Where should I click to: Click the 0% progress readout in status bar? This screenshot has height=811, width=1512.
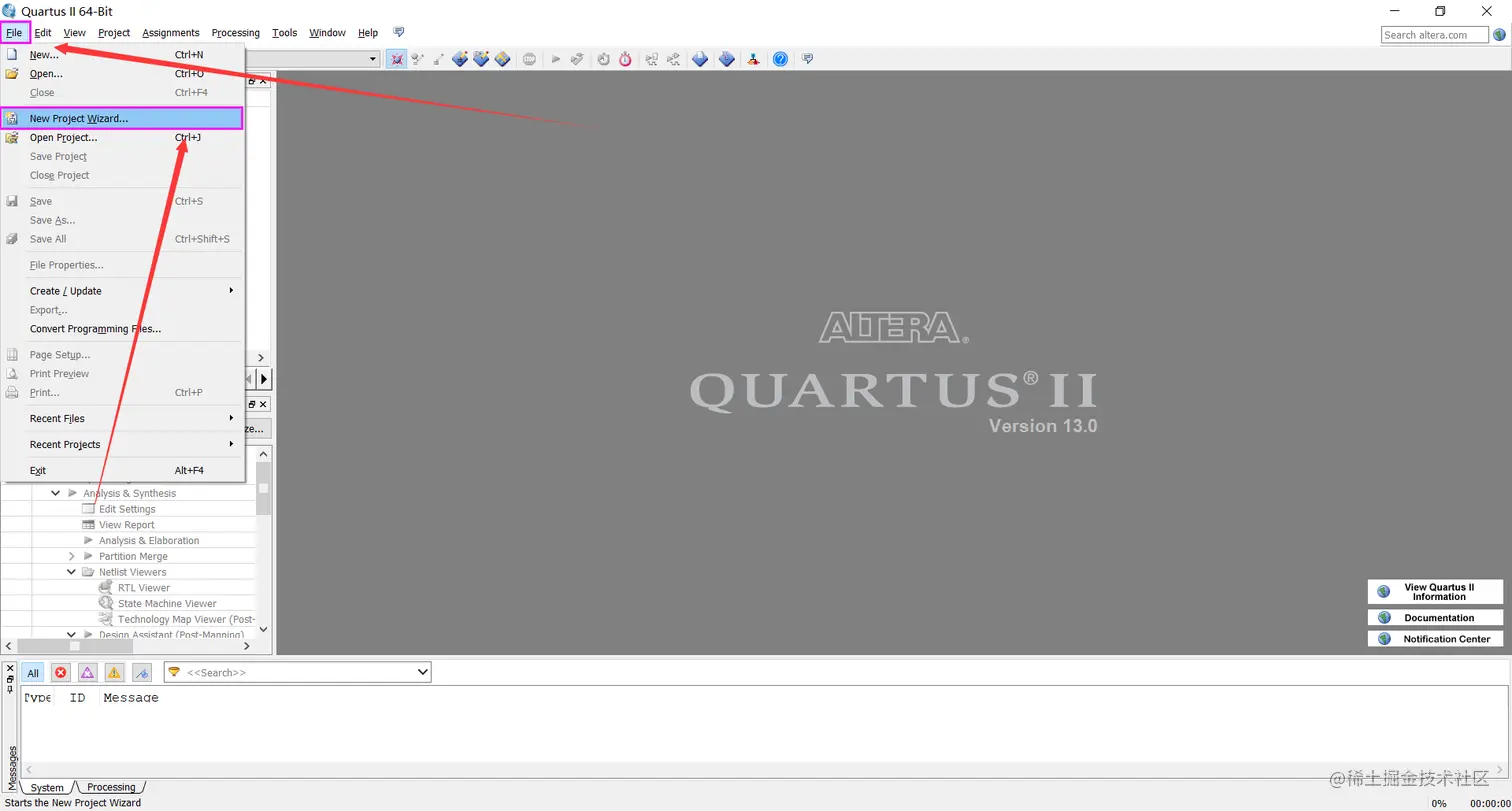click(x=1439, y=803)
